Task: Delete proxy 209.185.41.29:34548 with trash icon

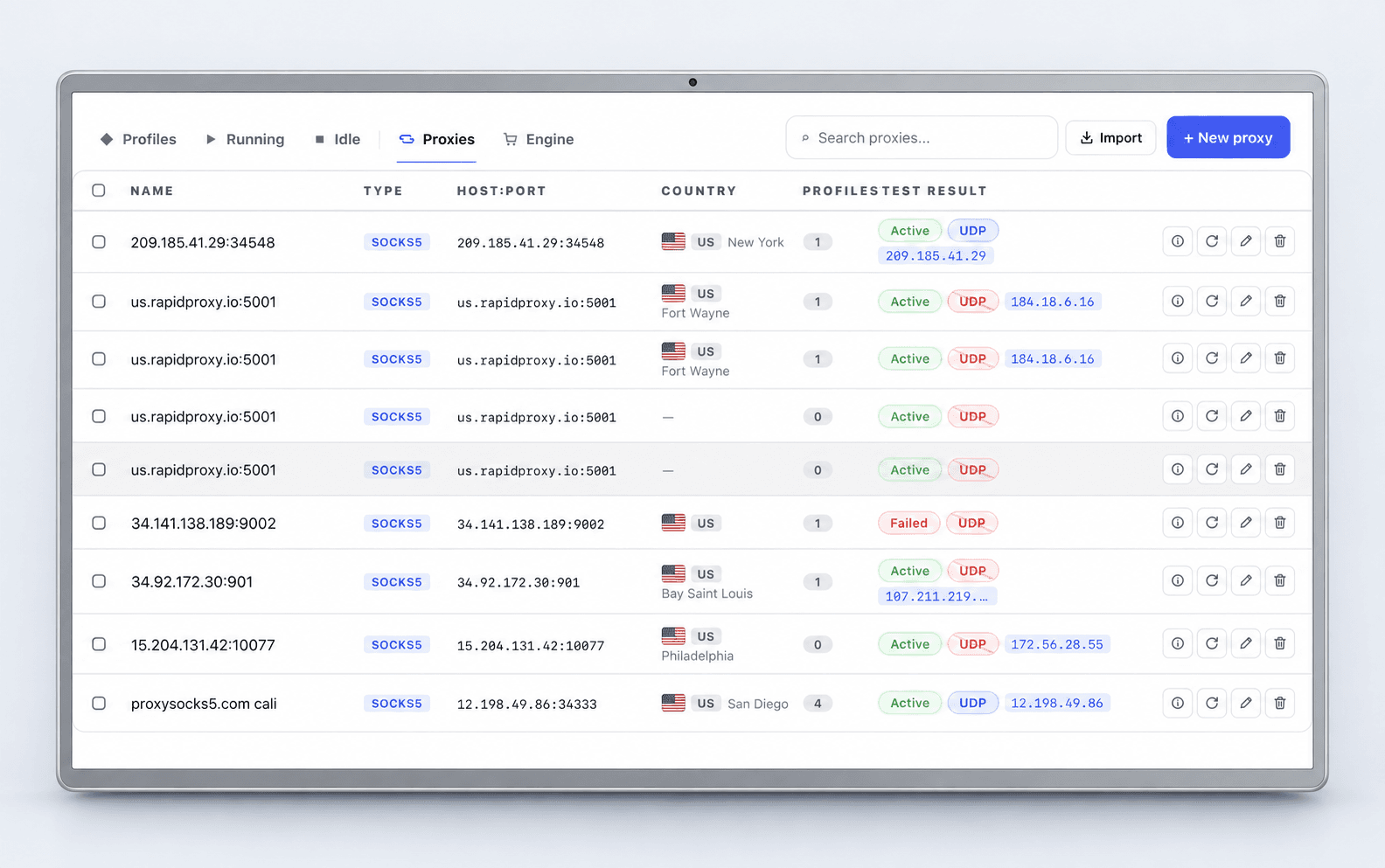Action: click(x=1280, y=241)
